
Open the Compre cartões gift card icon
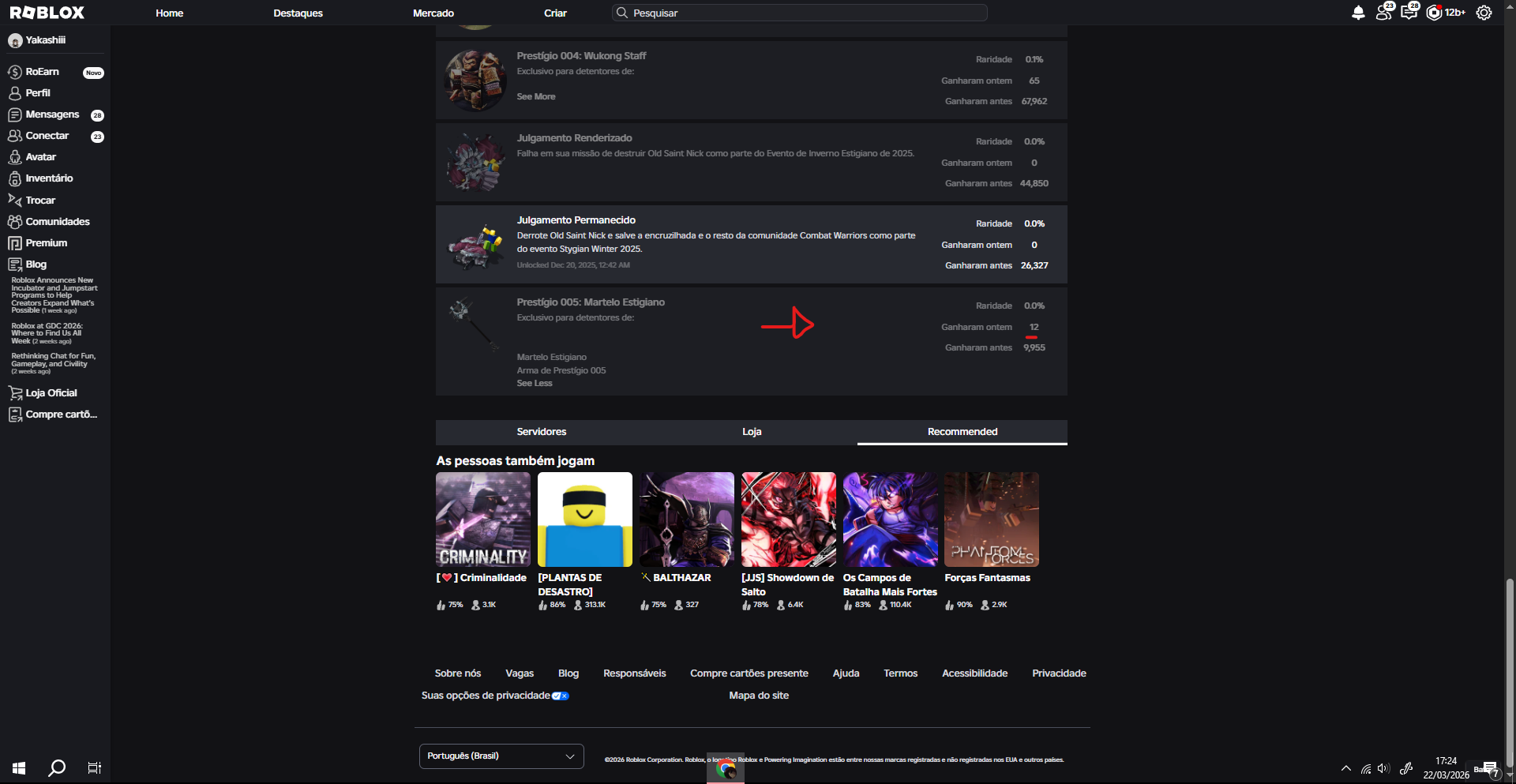coord(15,415)
